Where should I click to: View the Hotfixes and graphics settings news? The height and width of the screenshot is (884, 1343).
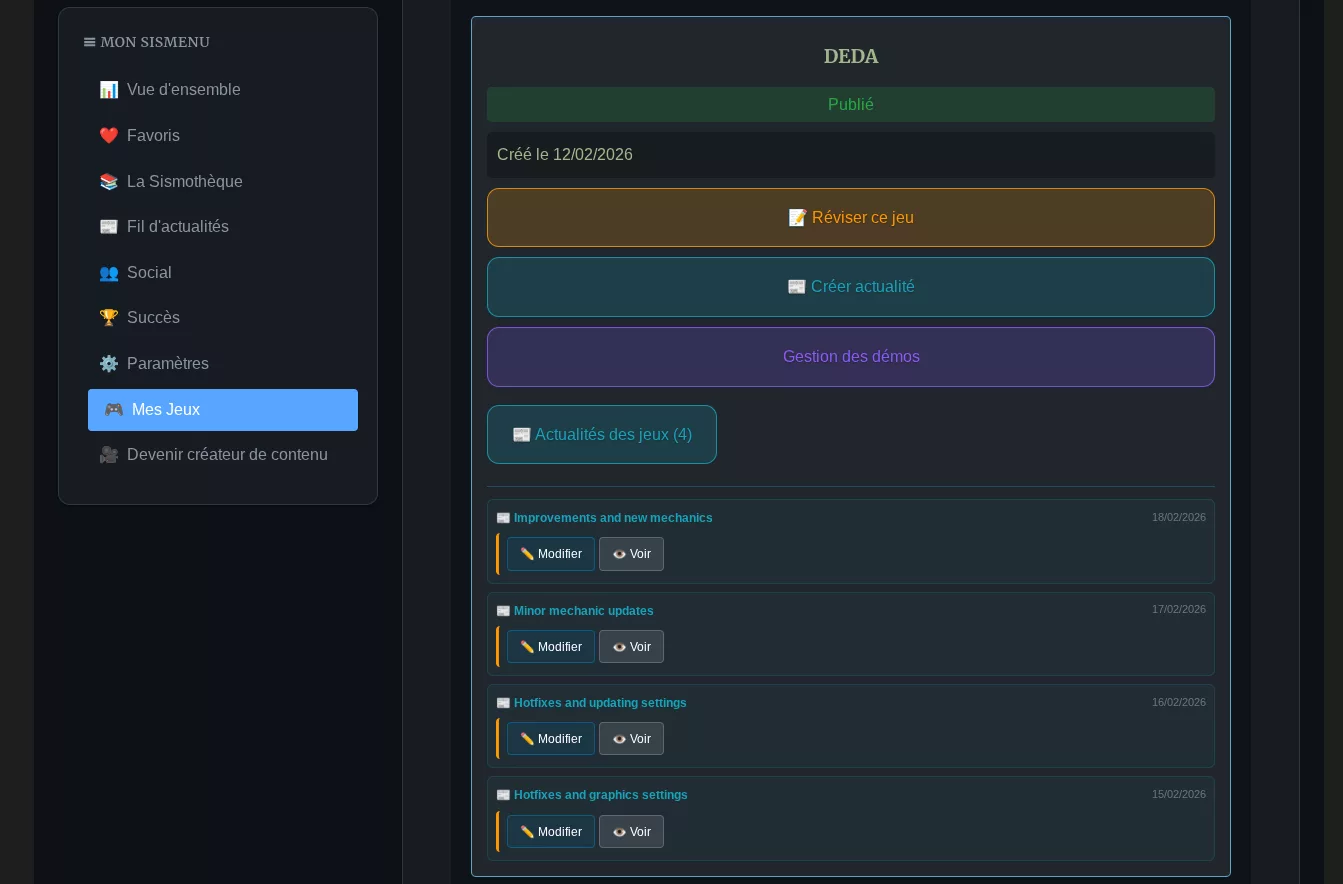[631, 832]
